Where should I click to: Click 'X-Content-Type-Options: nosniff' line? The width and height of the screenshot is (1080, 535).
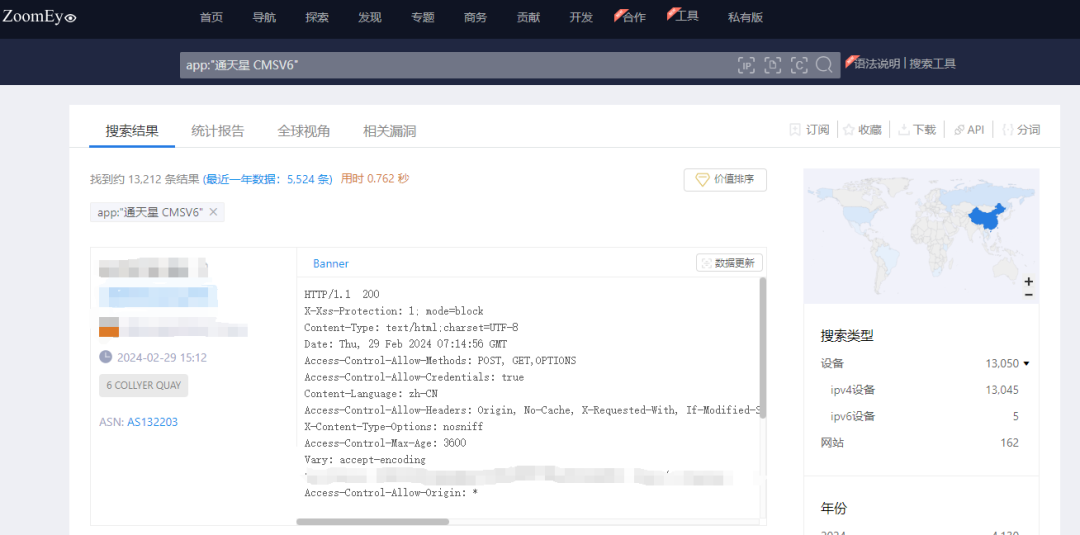[393, 427]
